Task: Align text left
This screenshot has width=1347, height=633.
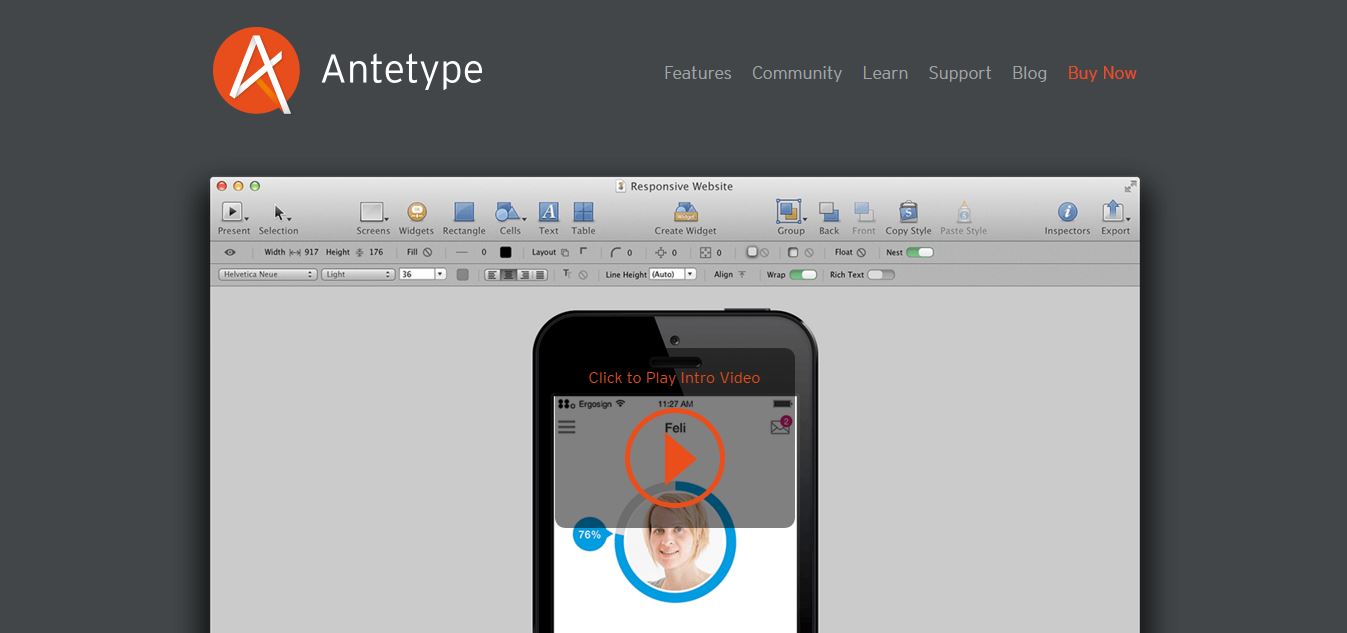Action: [492, 275]
